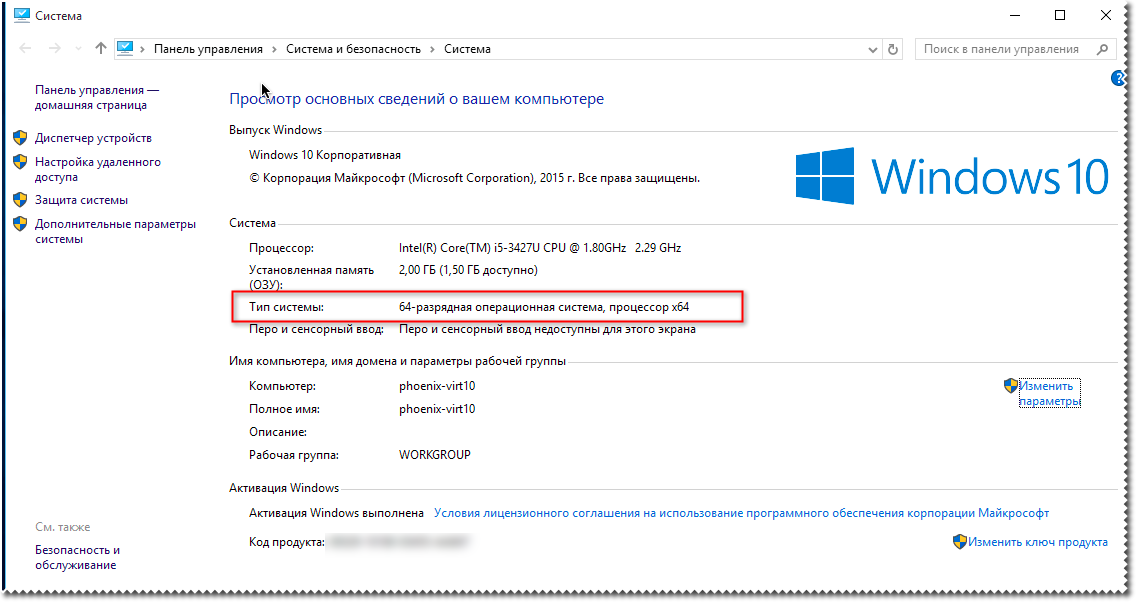Open help with the blue question mark icon

[1118, 78]
